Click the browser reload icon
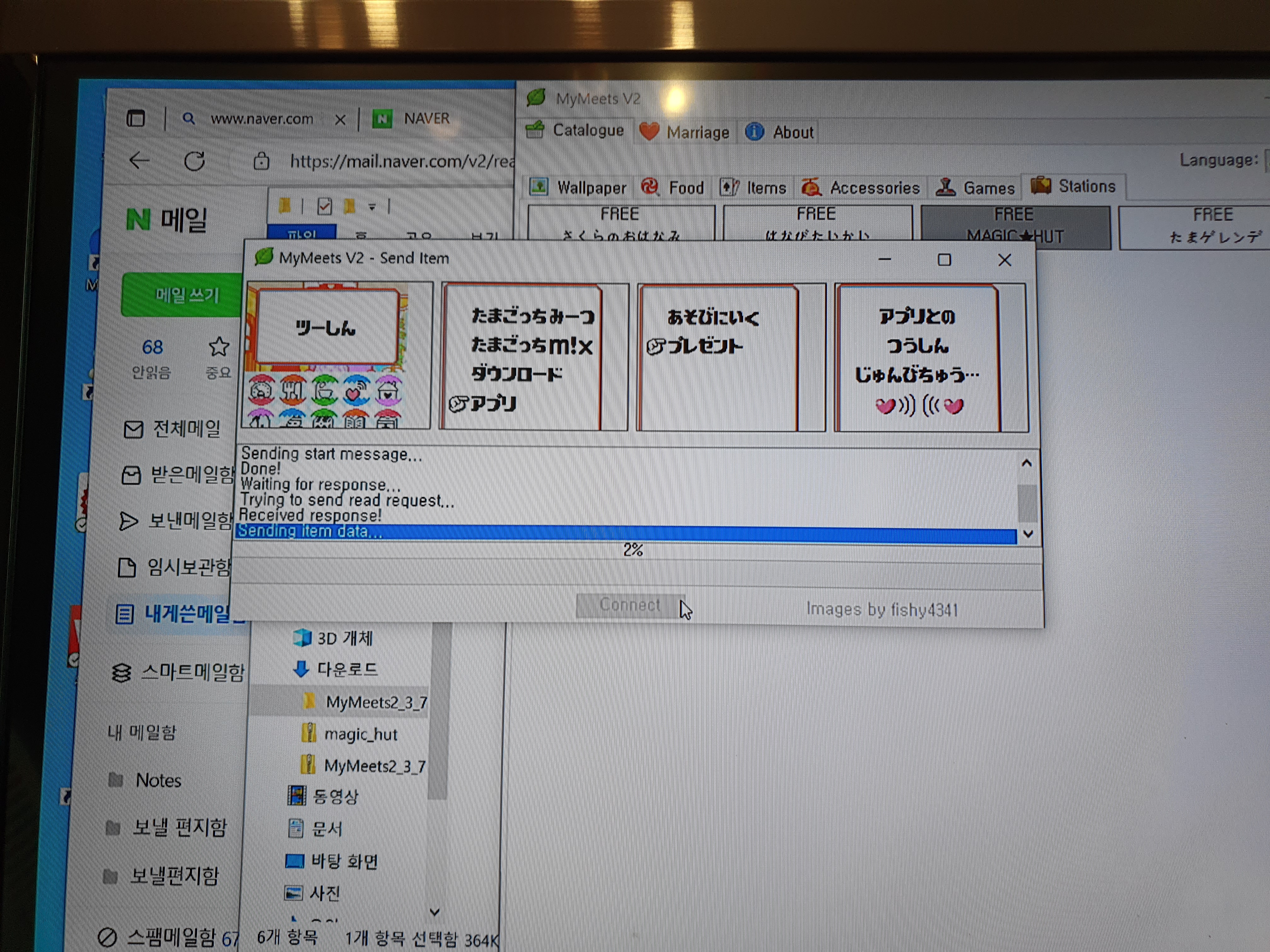This screenshot has width=1270, height=952. pyautogui.click(x=195, y=161)
